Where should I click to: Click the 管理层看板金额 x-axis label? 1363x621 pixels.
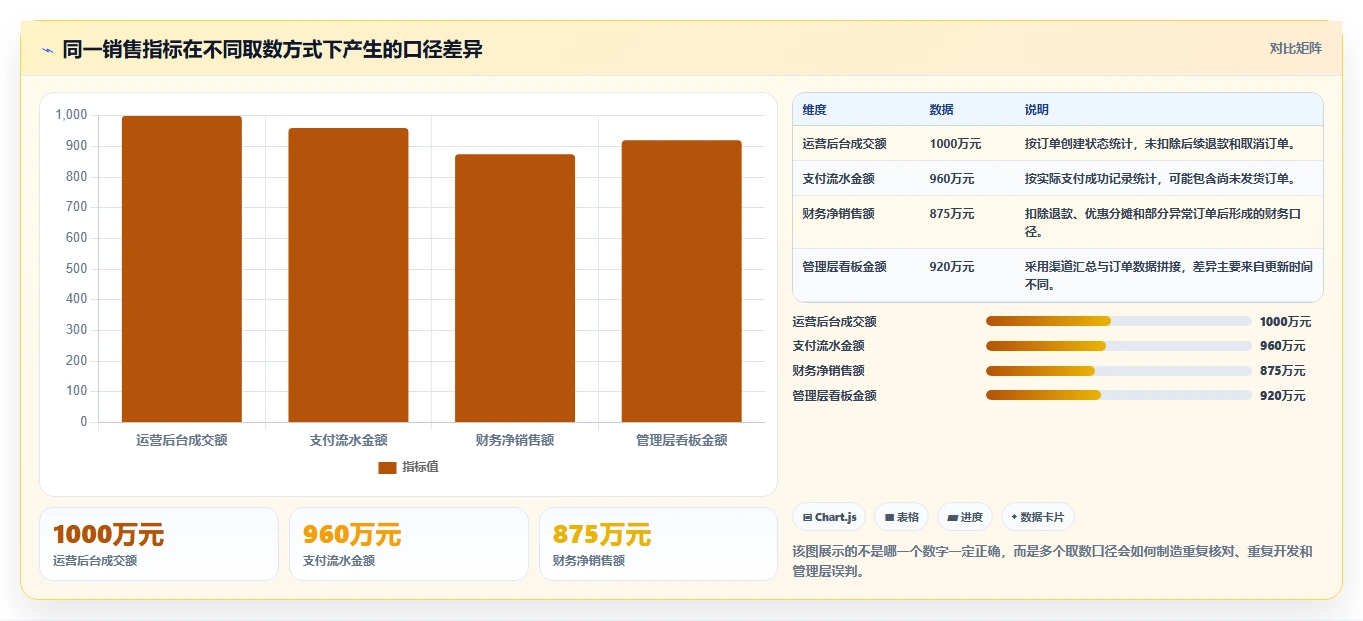[682, 440]
